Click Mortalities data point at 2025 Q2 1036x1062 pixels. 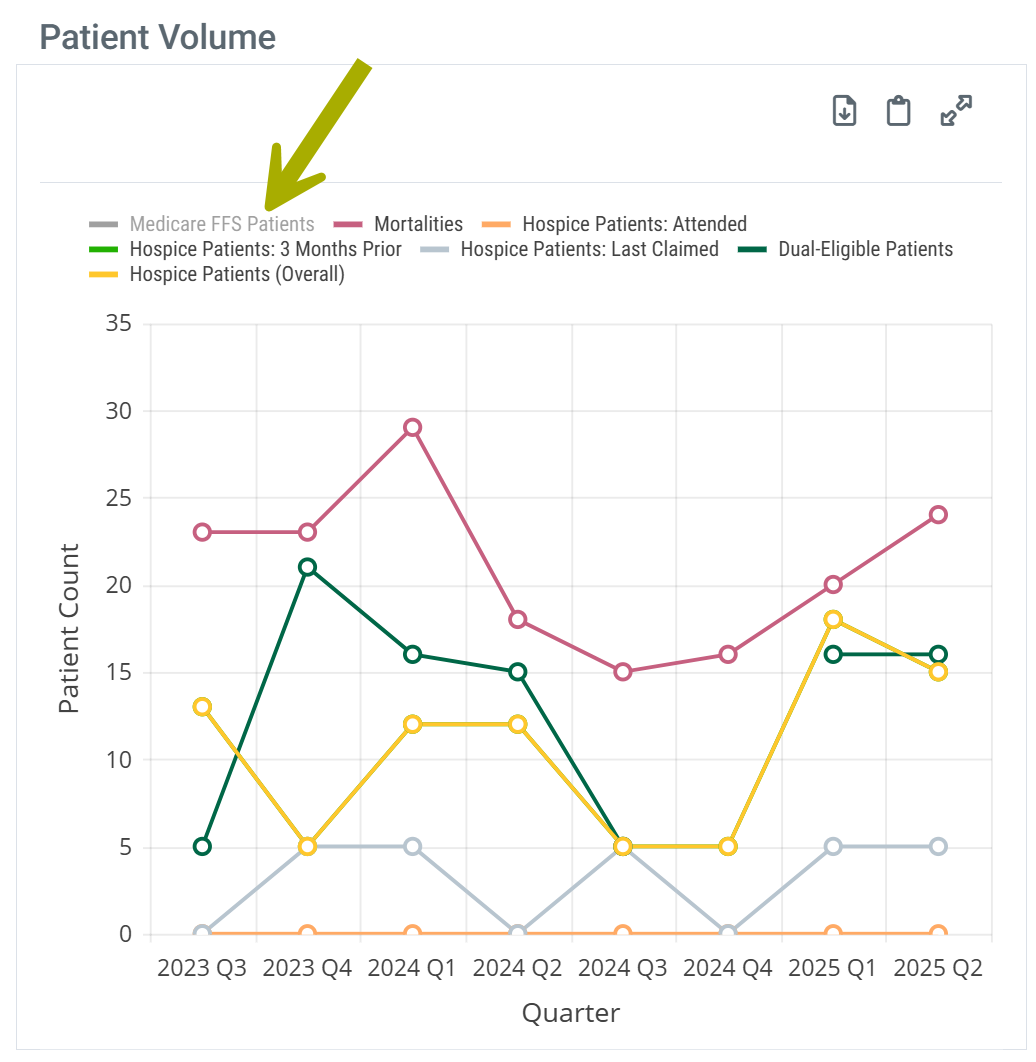pos(938,515)
